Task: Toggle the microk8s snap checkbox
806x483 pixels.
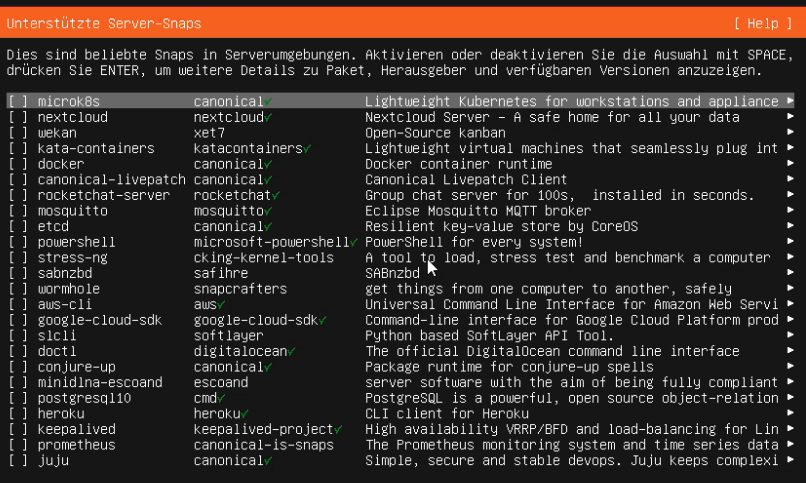Action: click(x=18, y=102)
